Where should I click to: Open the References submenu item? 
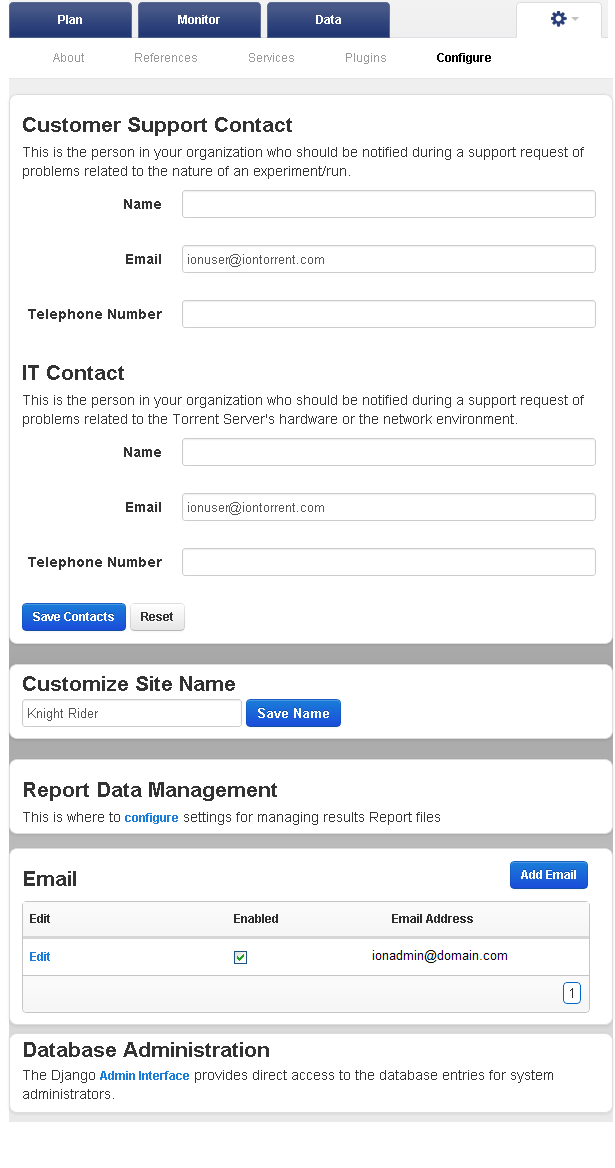165,57
